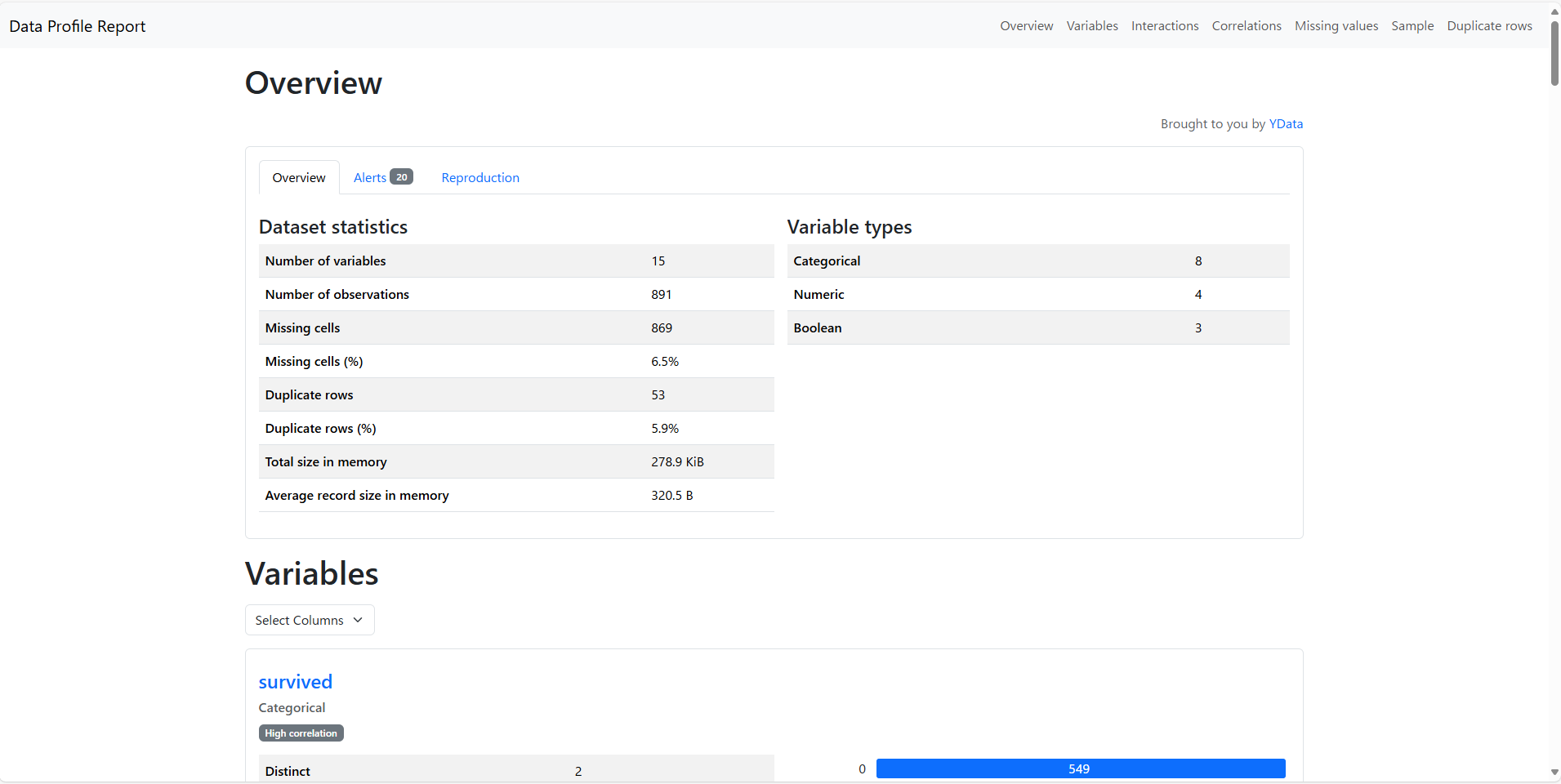Go to the Duplicate rows section
Screen dimensions: 1561x784
(1488, 25)
